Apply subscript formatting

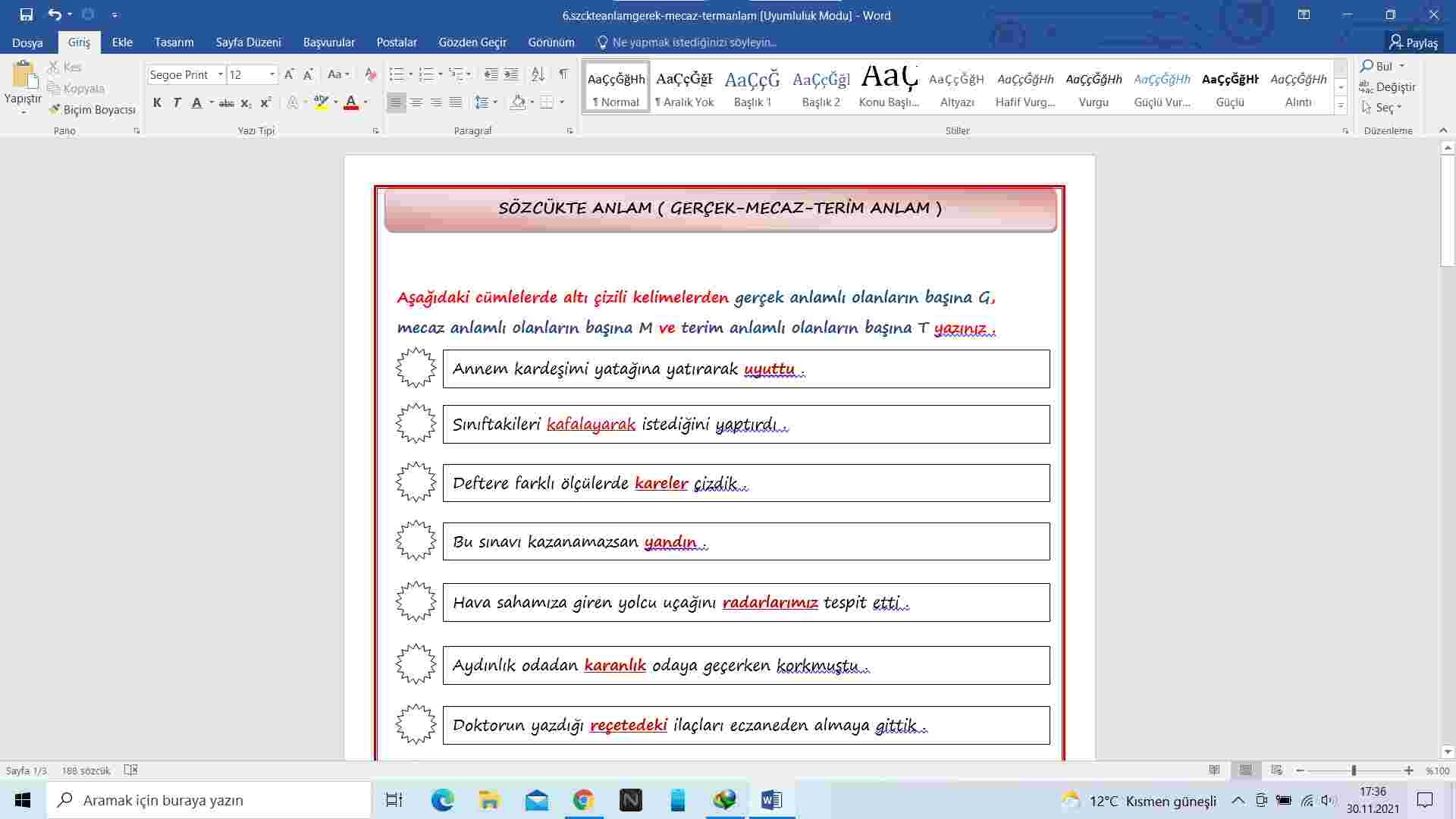pos(246,102)
